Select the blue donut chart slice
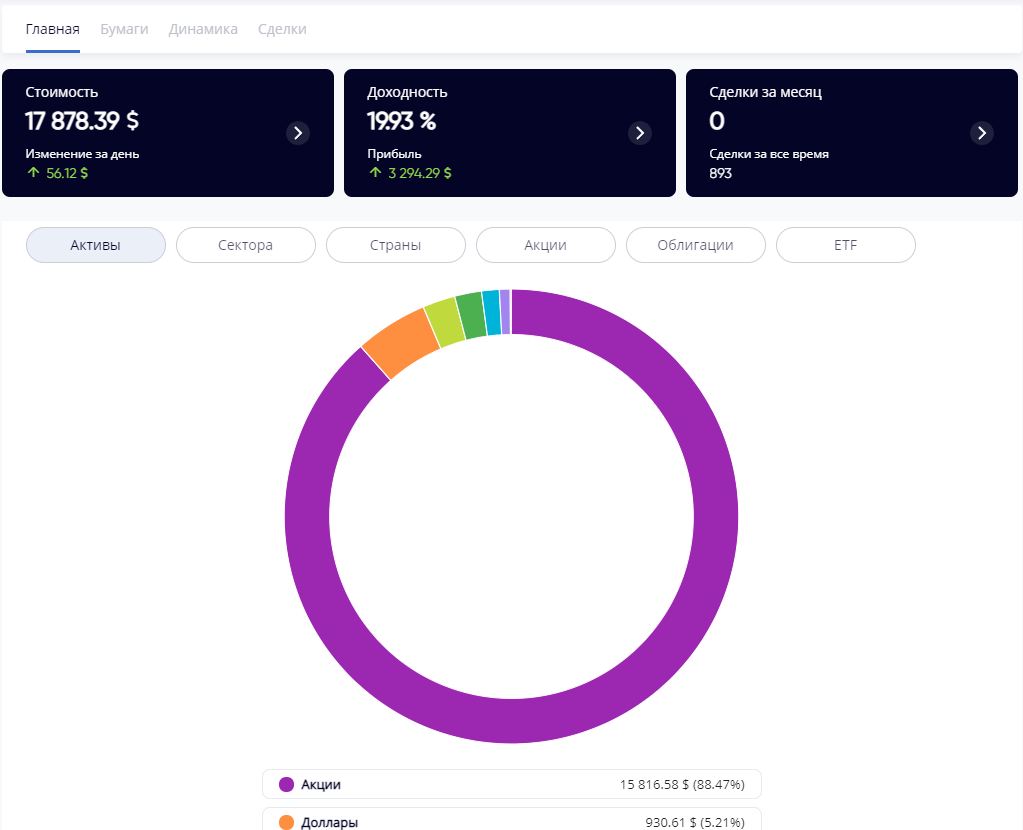This screenshot has height=830, width=1023. pyautogui.click(x=491, y=312)
